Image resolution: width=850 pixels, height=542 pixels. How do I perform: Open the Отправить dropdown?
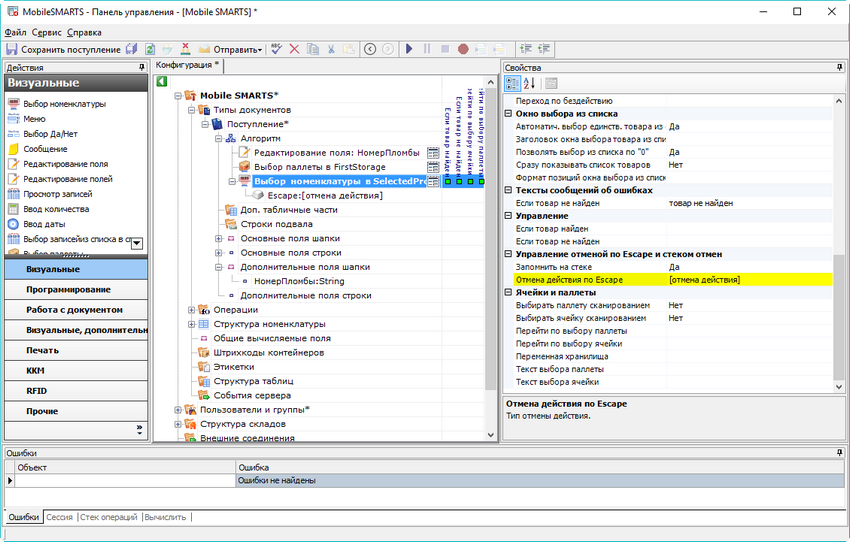click(231, 49)
